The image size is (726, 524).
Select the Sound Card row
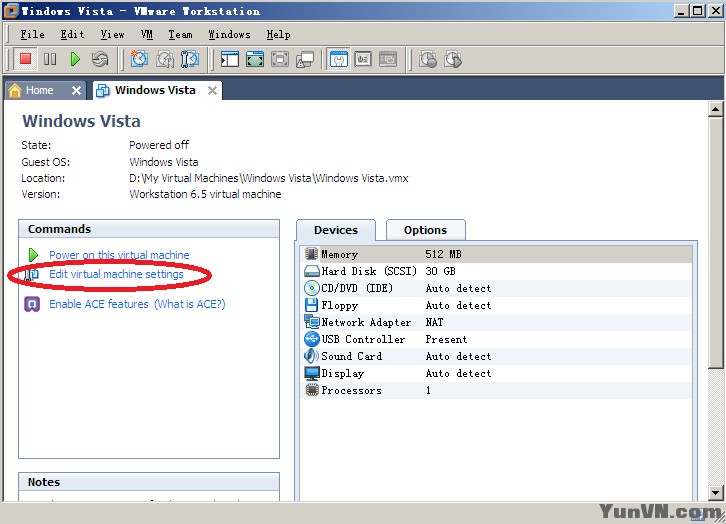click(496, 356)
